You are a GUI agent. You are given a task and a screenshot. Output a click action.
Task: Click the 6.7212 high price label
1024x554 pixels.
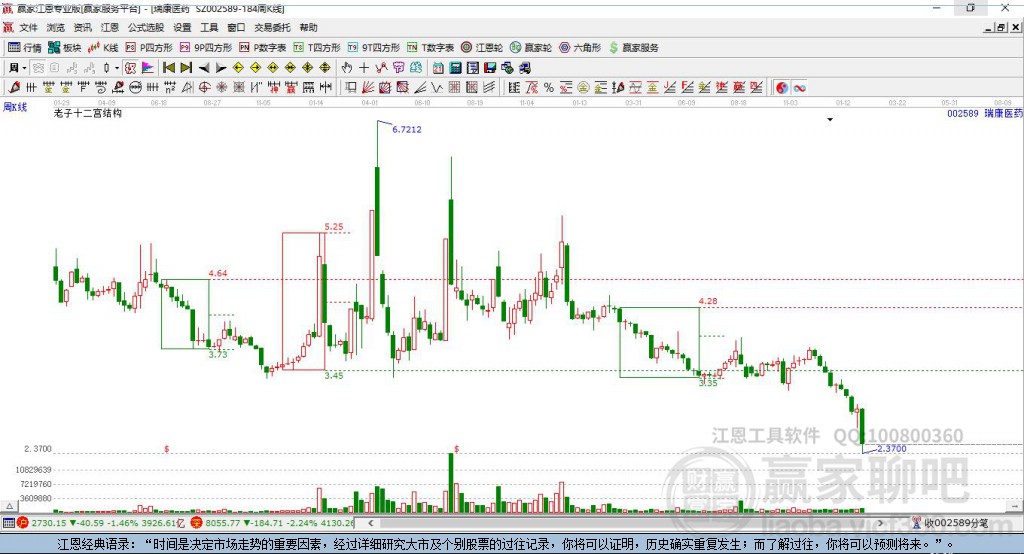pos(407,129)
